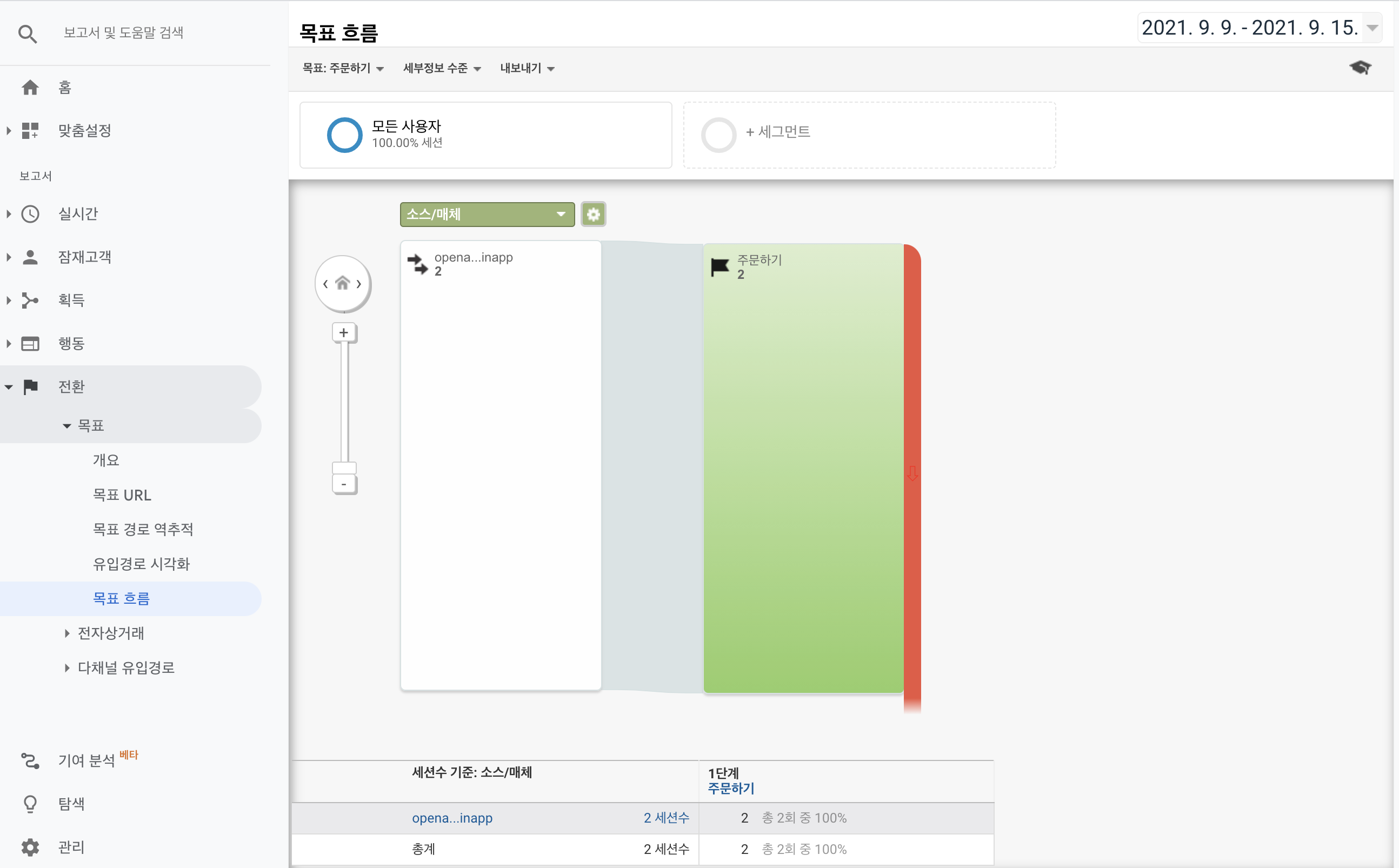The image size is (1399, 868).
Task: Select 목표 URL in sidebar
Action: click(122, 495)
